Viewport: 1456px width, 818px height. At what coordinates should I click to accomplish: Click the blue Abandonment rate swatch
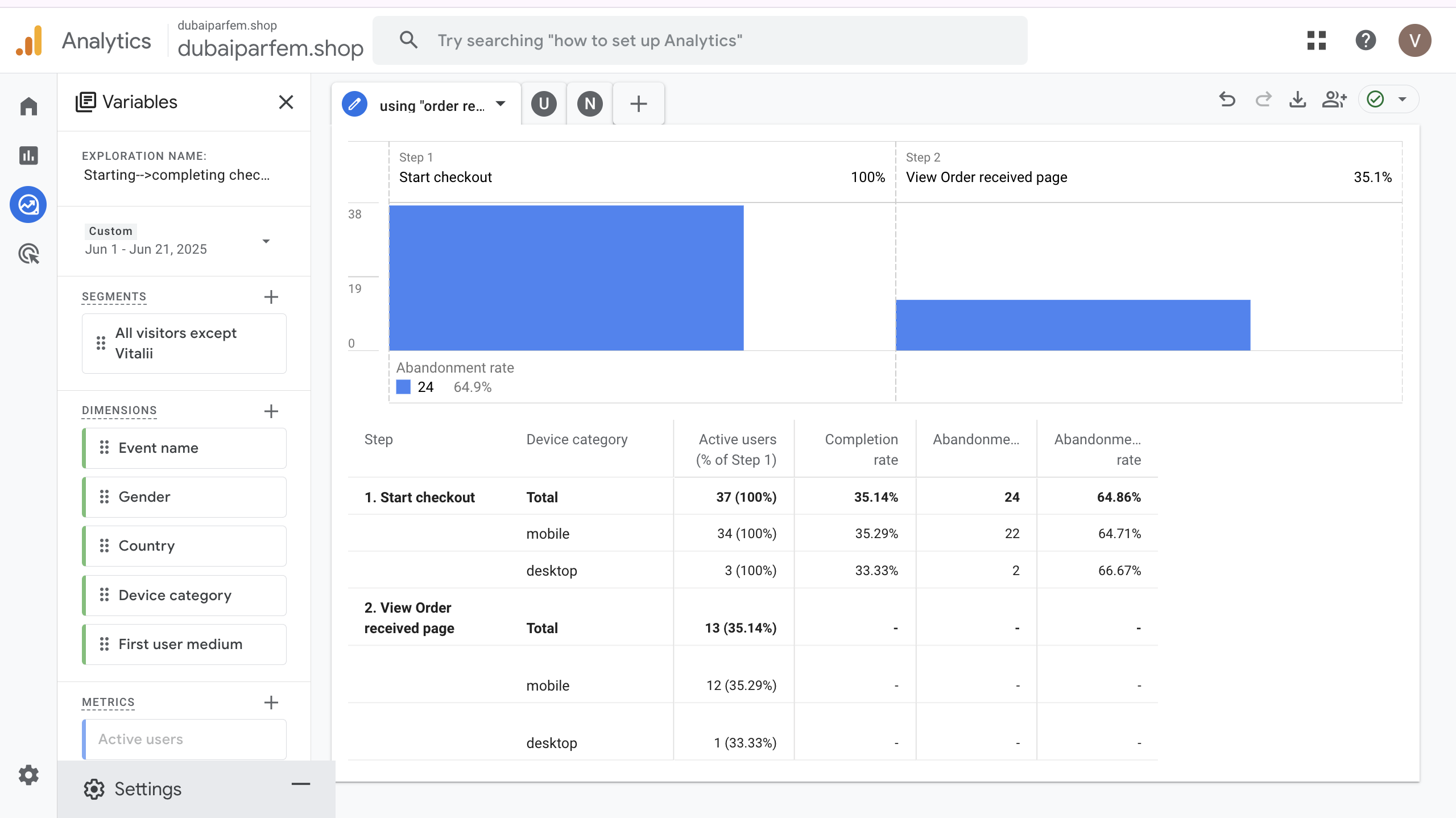[403, 387]
